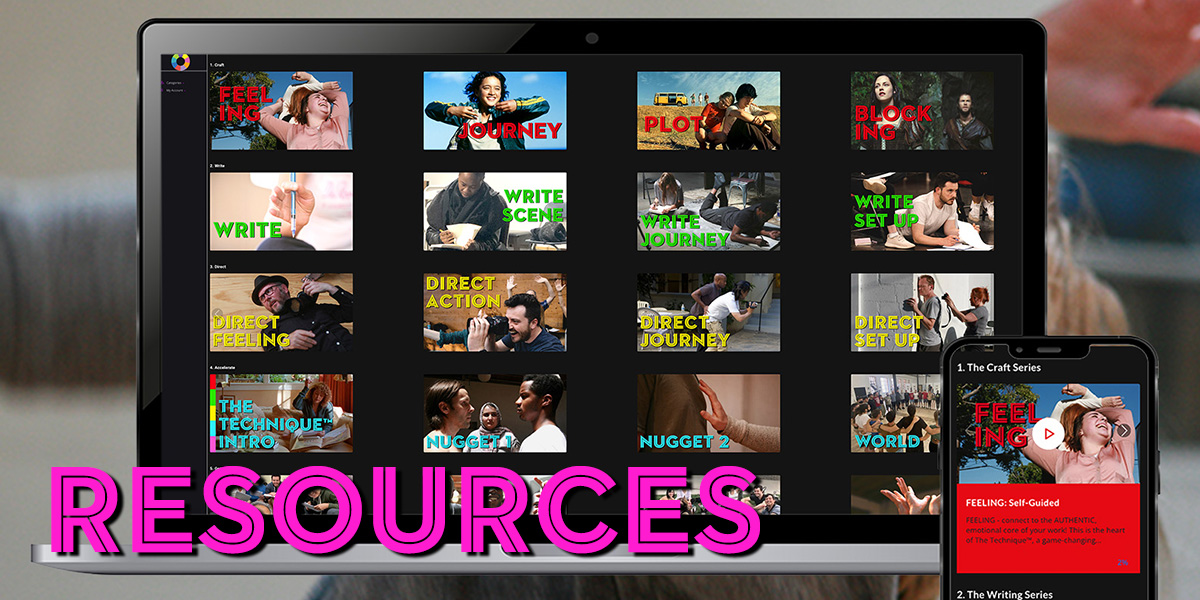1200x600 pixels.
Task: Click the colorful ring logo in the sidebar
Action: 180,62
